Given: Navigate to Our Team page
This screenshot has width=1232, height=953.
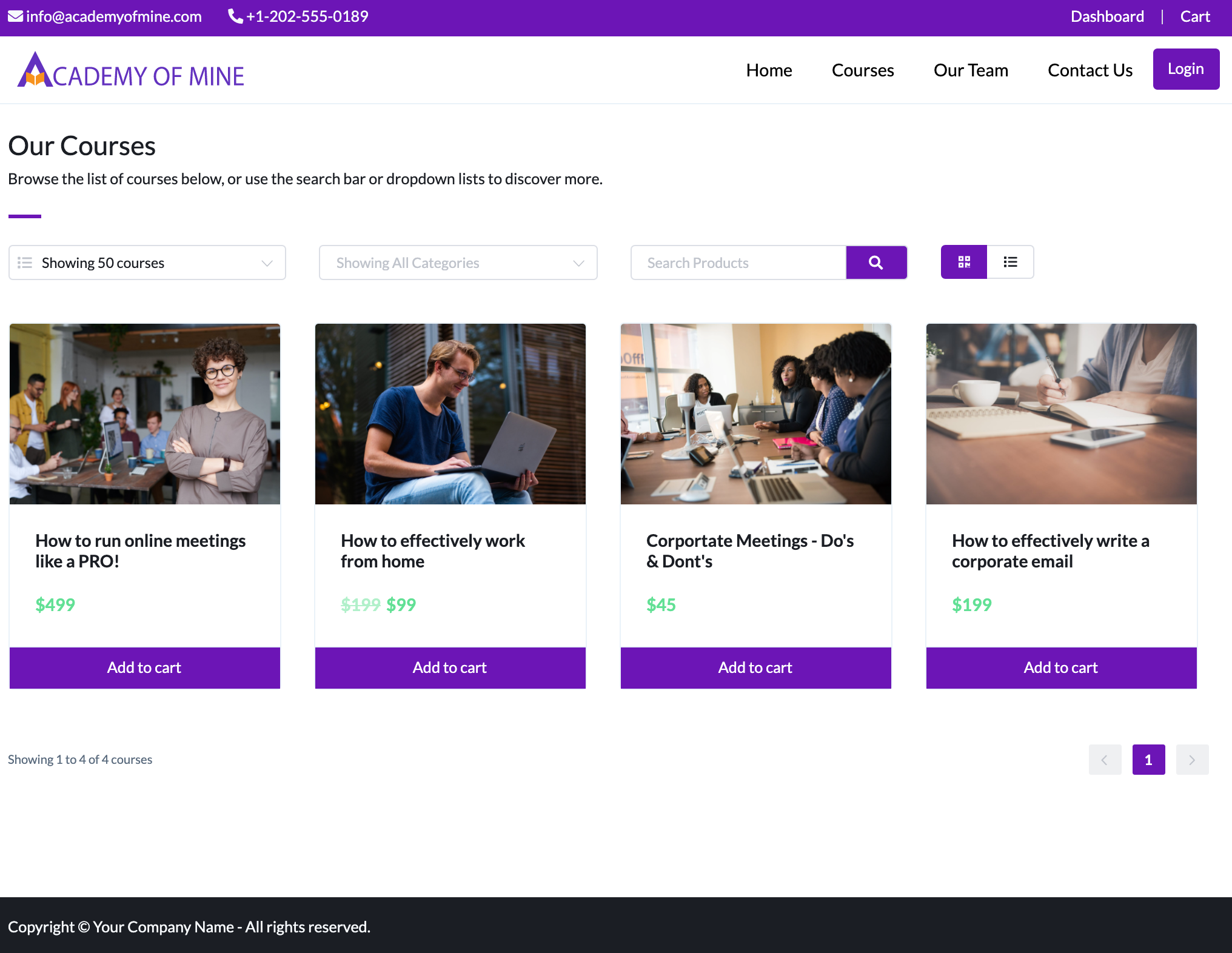Looking at the screenshot, I should pos(970,70).
